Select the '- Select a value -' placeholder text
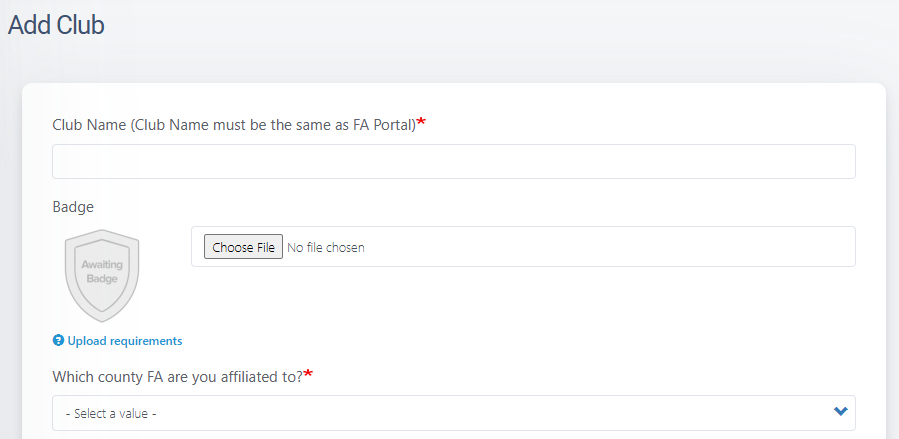The height and width of the screenshot is (439, 899). click(x=111, y=413)
